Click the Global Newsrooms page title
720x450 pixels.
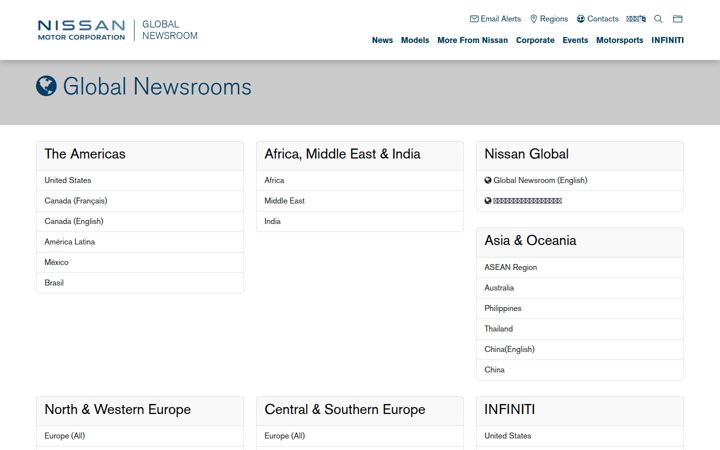pos(157,86)
